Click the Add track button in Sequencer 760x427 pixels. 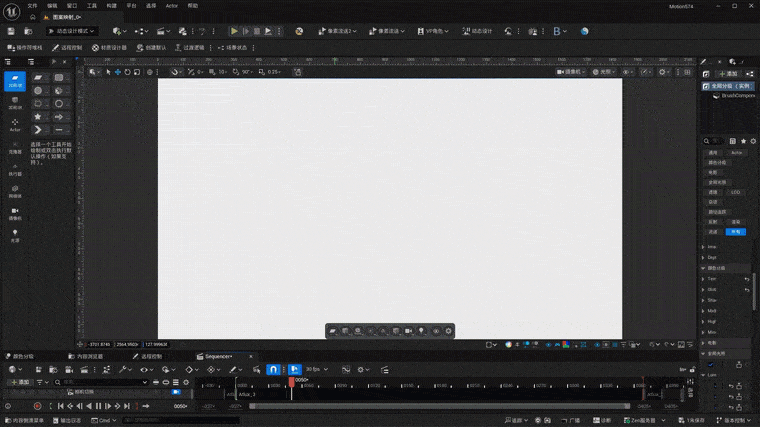tap(20, 382)
